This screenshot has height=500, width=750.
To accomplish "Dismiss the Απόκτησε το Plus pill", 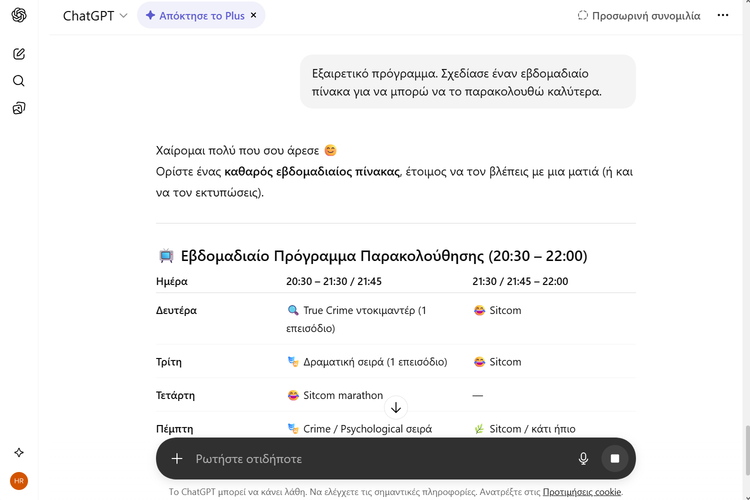I will point(254,16).
